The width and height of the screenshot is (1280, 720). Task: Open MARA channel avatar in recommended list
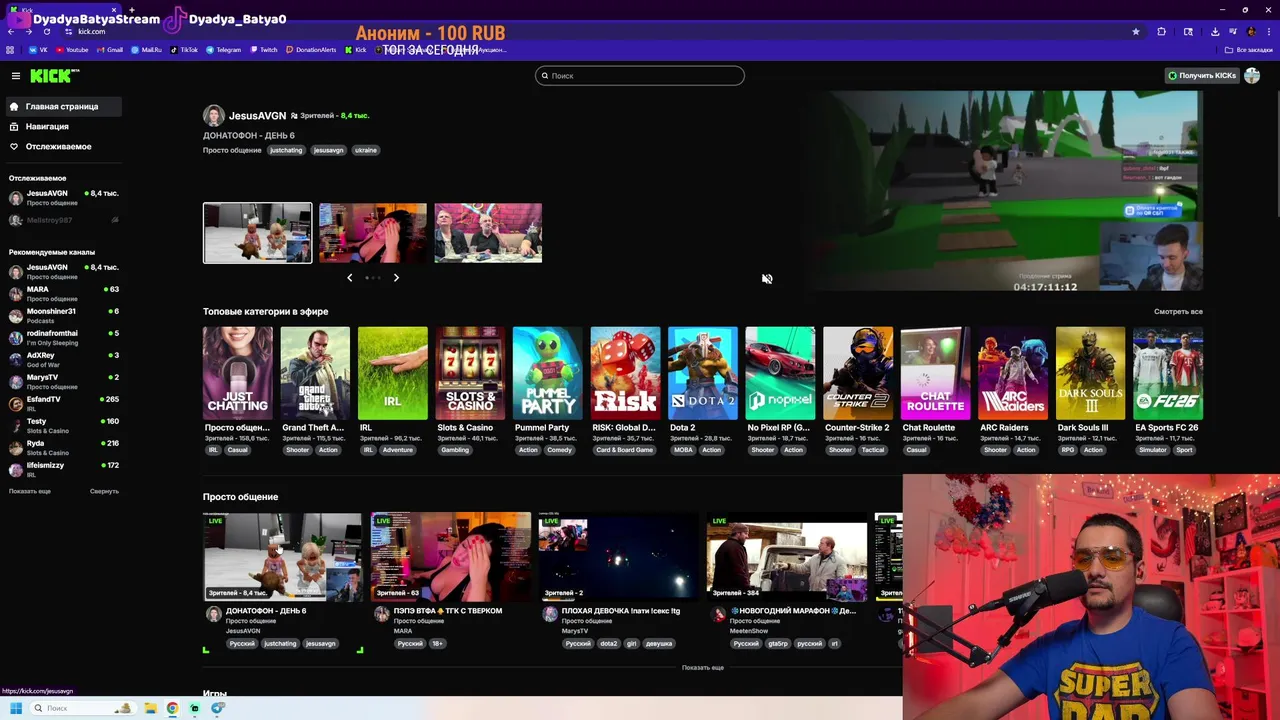(x=16, y=293)
